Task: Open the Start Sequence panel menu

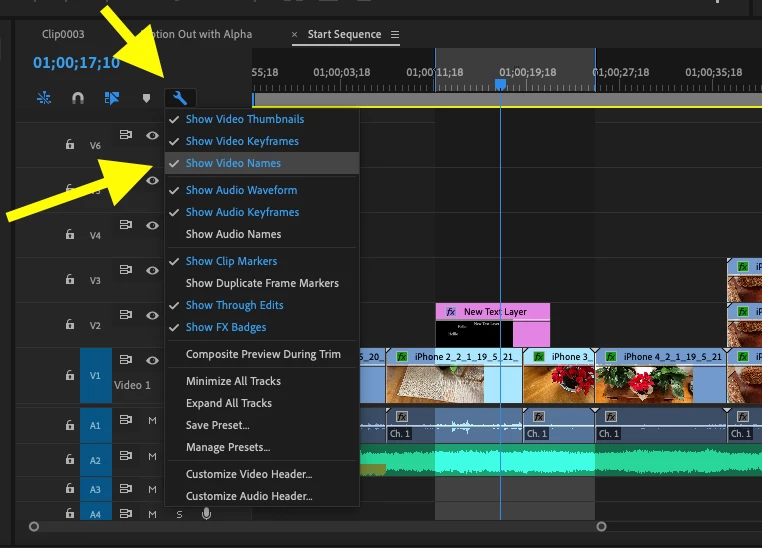Action: click(x=395, y=34)
